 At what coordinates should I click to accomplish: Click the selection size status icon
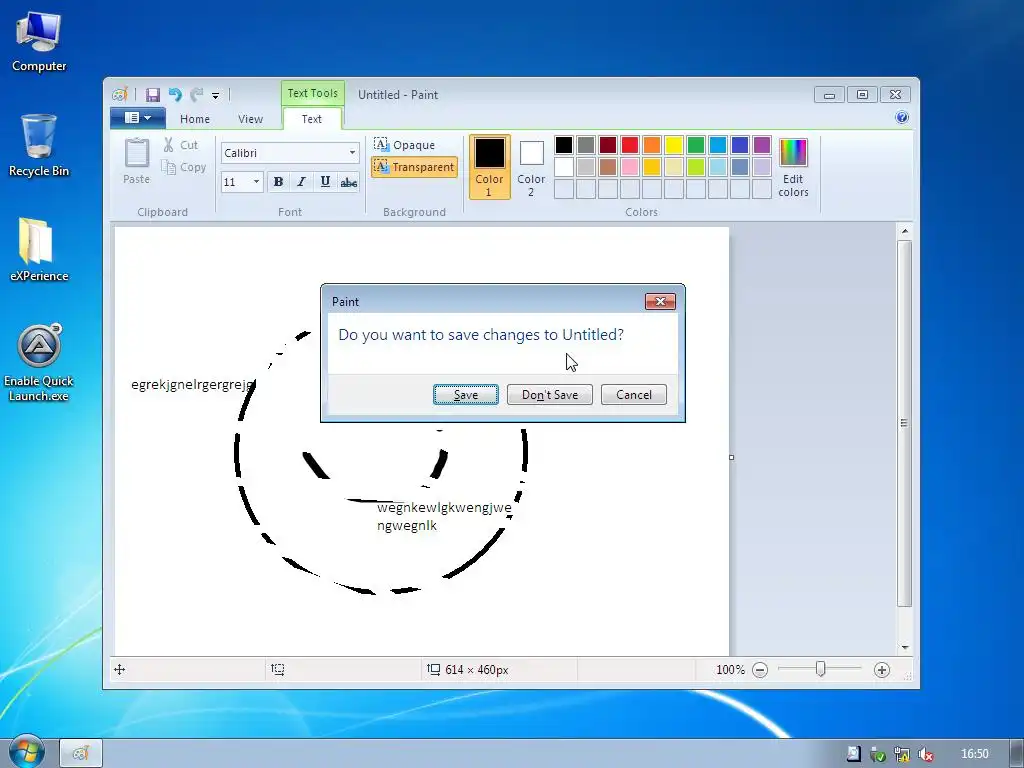click(278, 669)
